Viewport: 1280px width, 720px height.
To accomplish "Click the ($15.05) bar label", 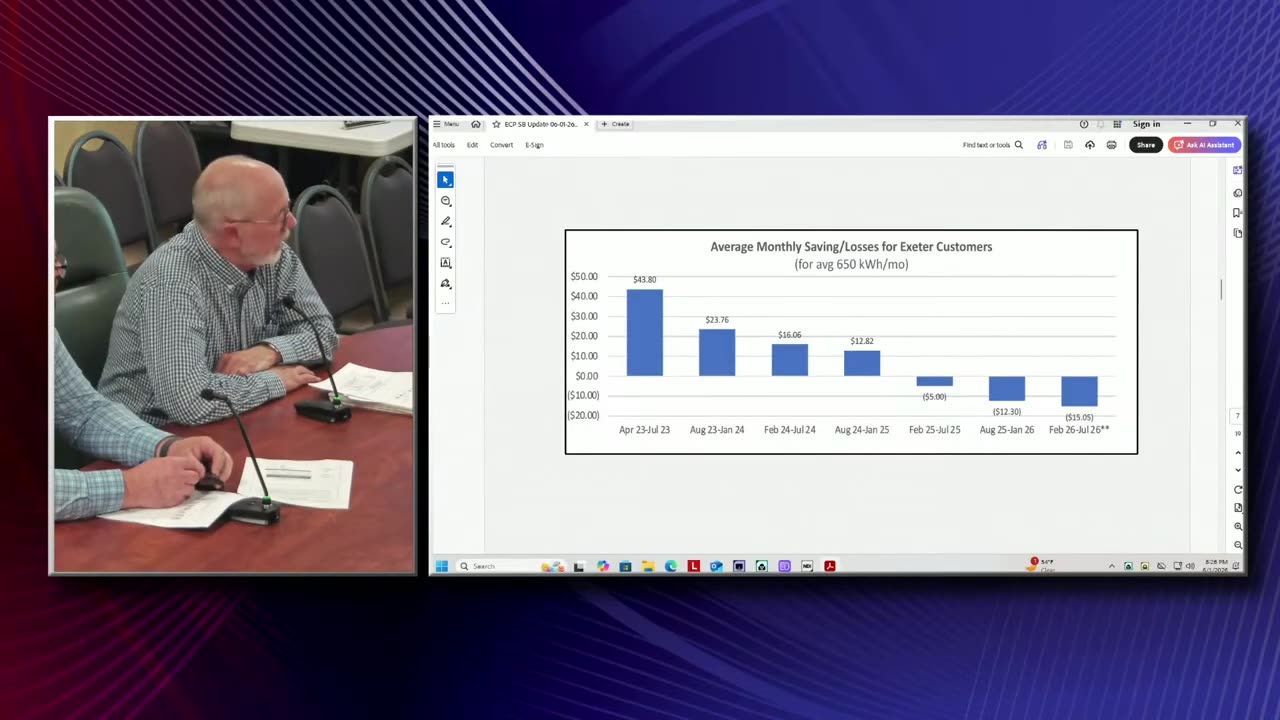I will [x=1079, y=417].
